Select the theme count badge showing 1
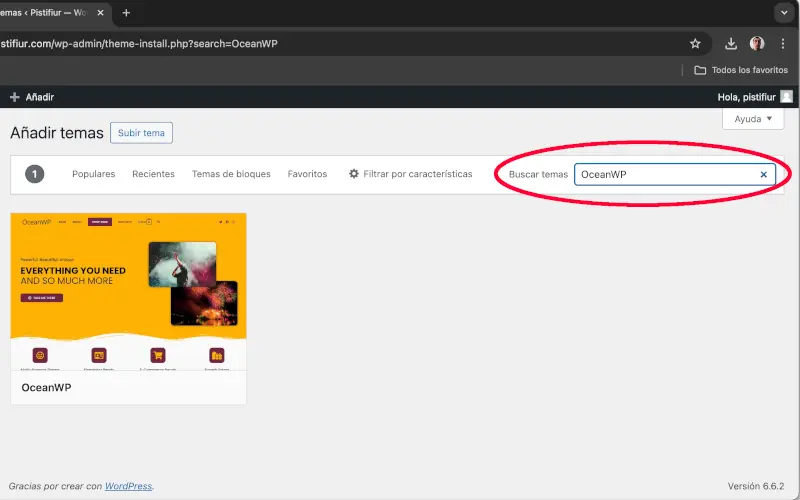The width and height of the screenshot is (800, 500). click(x=35, y=174)
